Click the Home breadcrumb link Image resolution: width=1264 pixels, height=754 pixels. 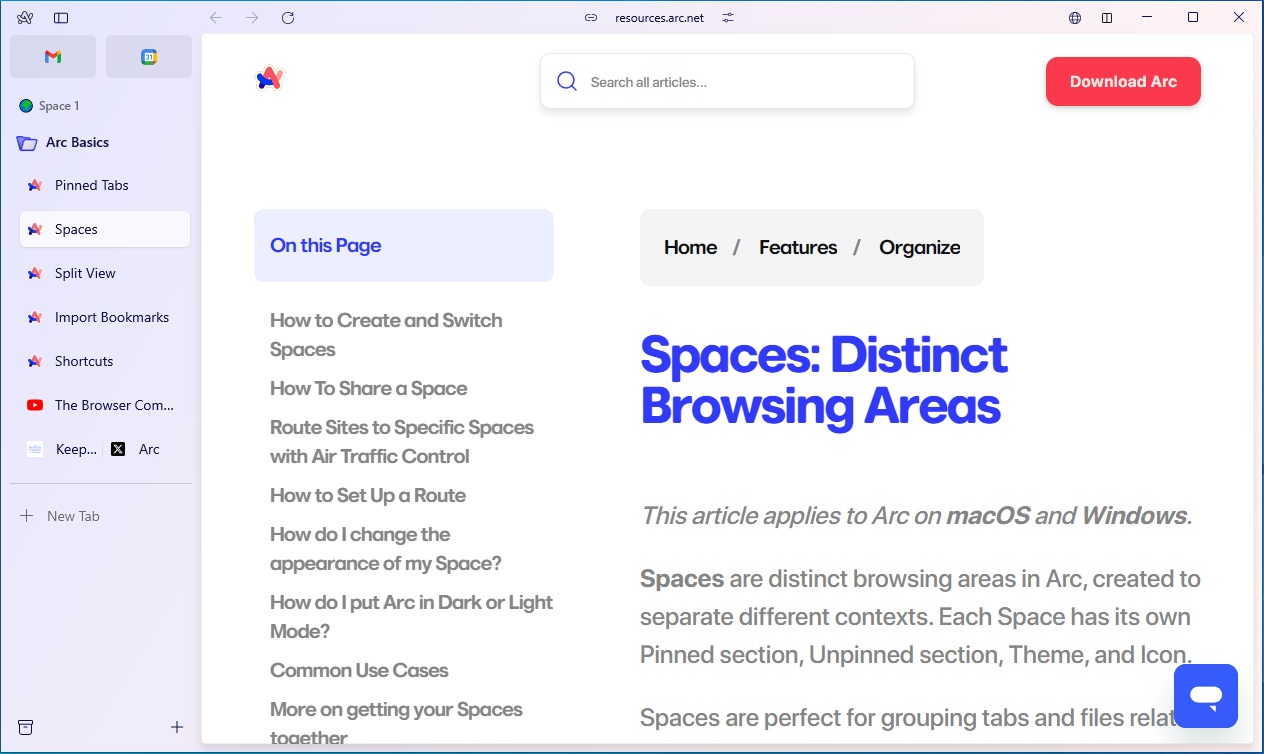coord(690,247)
